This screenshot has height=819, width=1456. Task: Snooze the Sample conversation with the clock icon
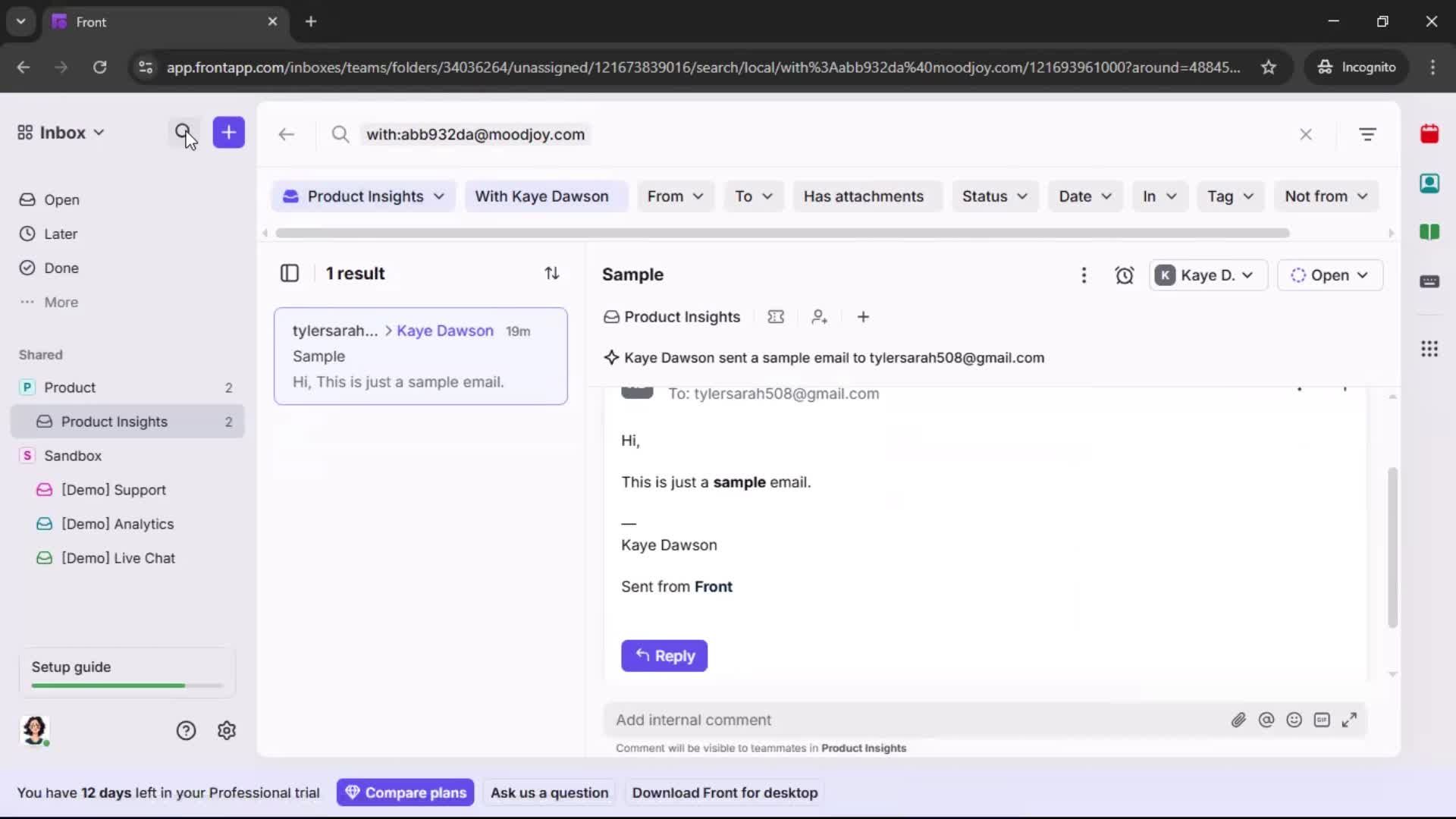pos(1125,275)
